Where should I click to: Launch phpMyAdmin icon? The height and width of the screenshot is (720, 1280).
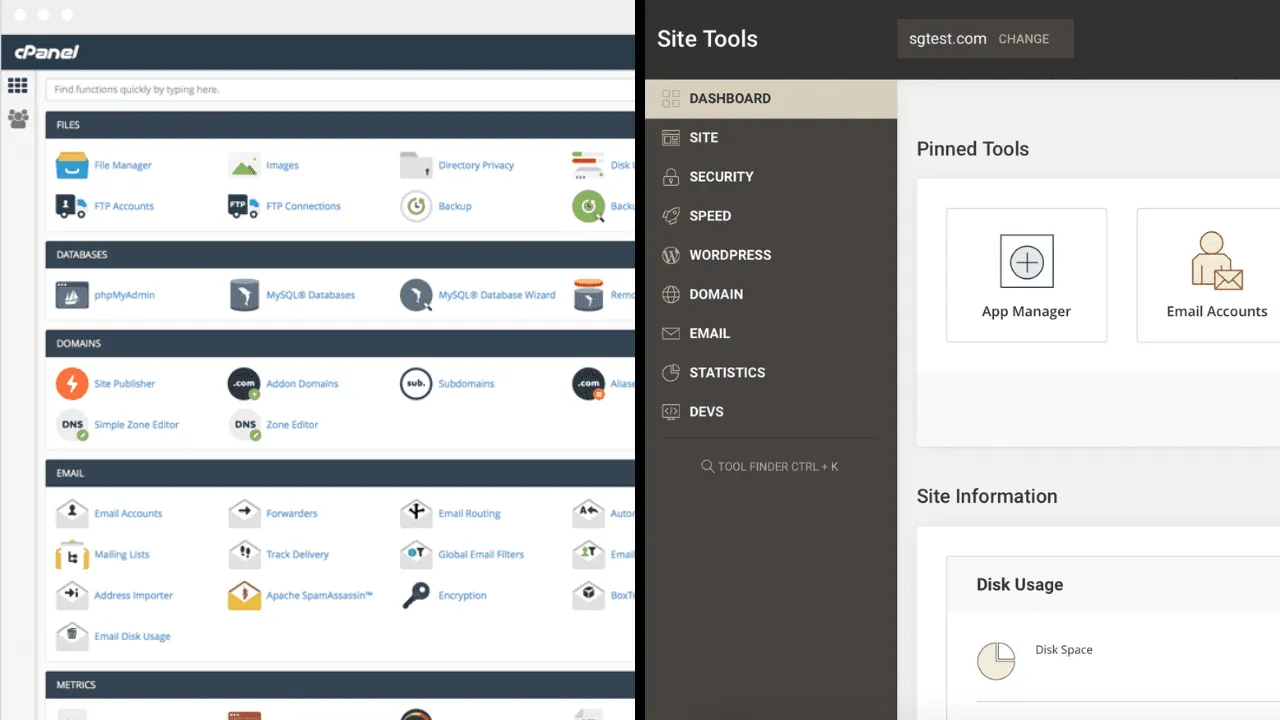pos(72,295)
